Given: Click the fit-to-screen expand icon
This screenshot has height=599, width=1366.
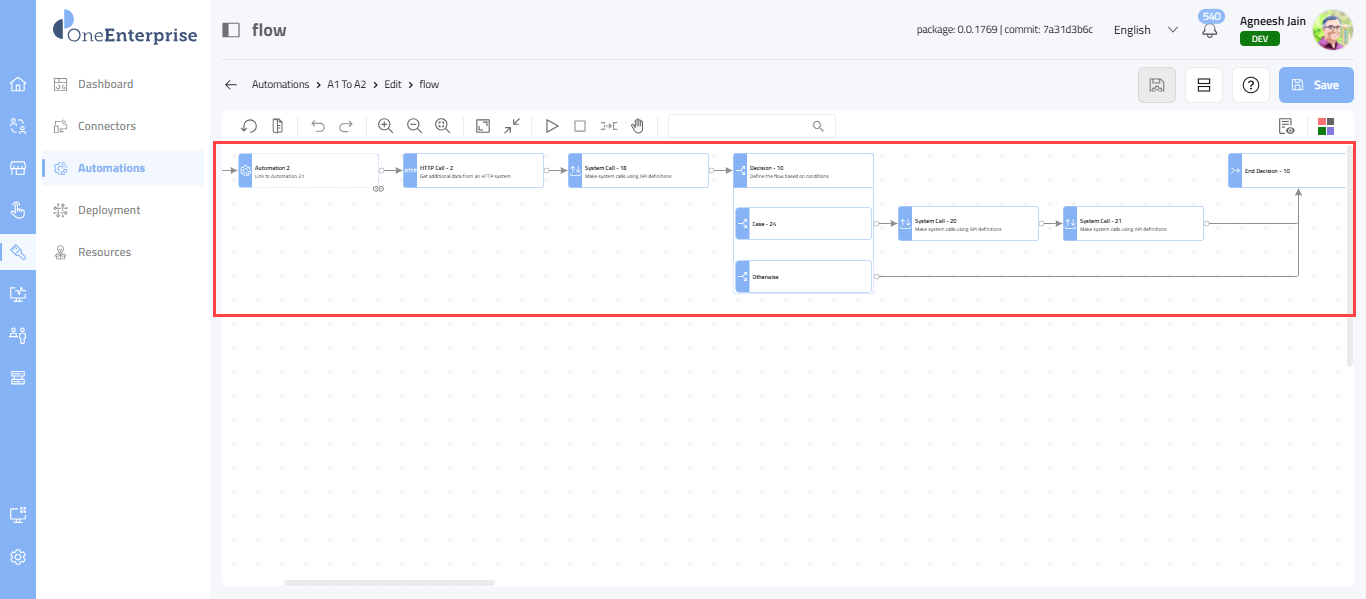Looking at the screenshot, I should [483, 126].
